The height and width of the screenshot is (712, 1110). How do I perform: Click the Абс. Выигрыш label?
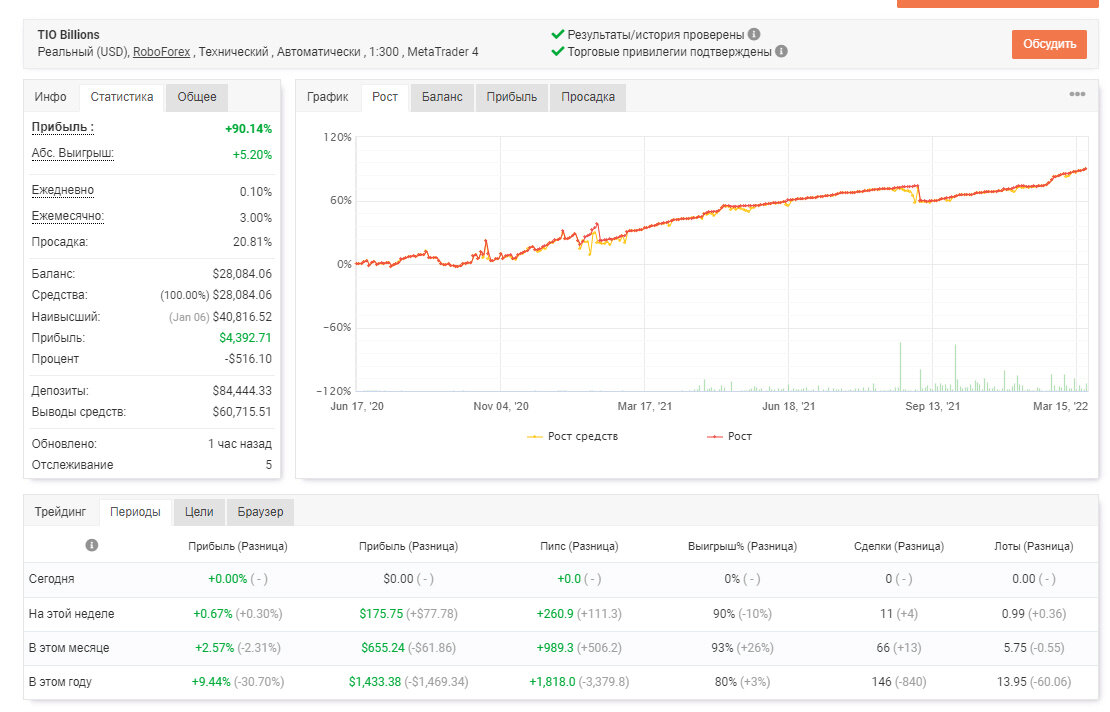click(x=72, y=154)
